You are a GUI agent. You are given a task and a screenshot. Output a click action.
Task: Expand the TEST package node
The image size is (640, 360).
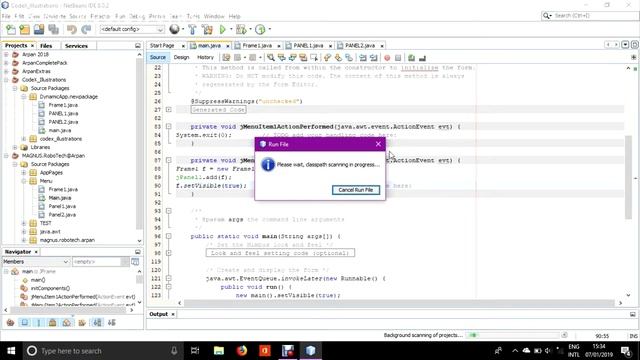click(24, 223)
